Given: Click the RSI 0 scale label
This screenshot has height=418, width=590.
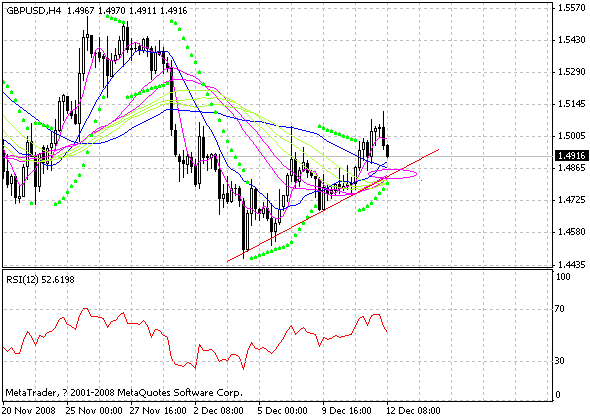Looking at the screenshot, I should [x=558, y=395].
